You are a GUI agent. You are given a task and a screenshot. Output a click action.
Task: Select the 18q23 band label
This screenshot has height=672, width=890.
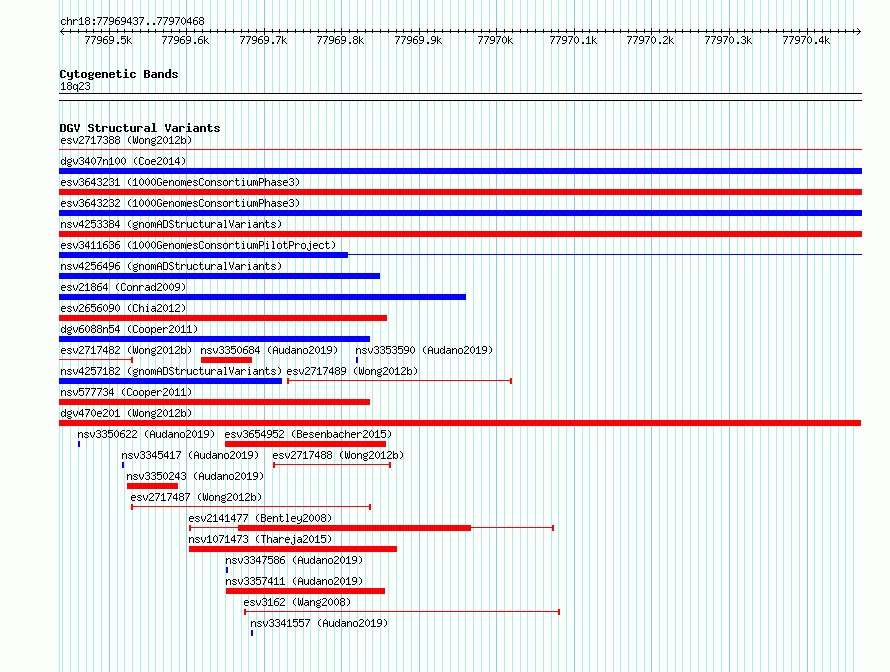pyautogui.click(x=75, y=86)
